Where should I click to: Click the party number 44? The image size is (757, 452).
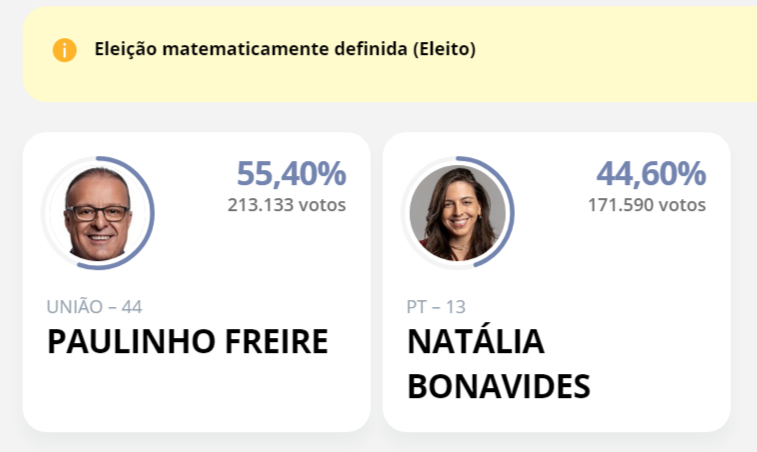pyautogui.click(x=131, y=307)
